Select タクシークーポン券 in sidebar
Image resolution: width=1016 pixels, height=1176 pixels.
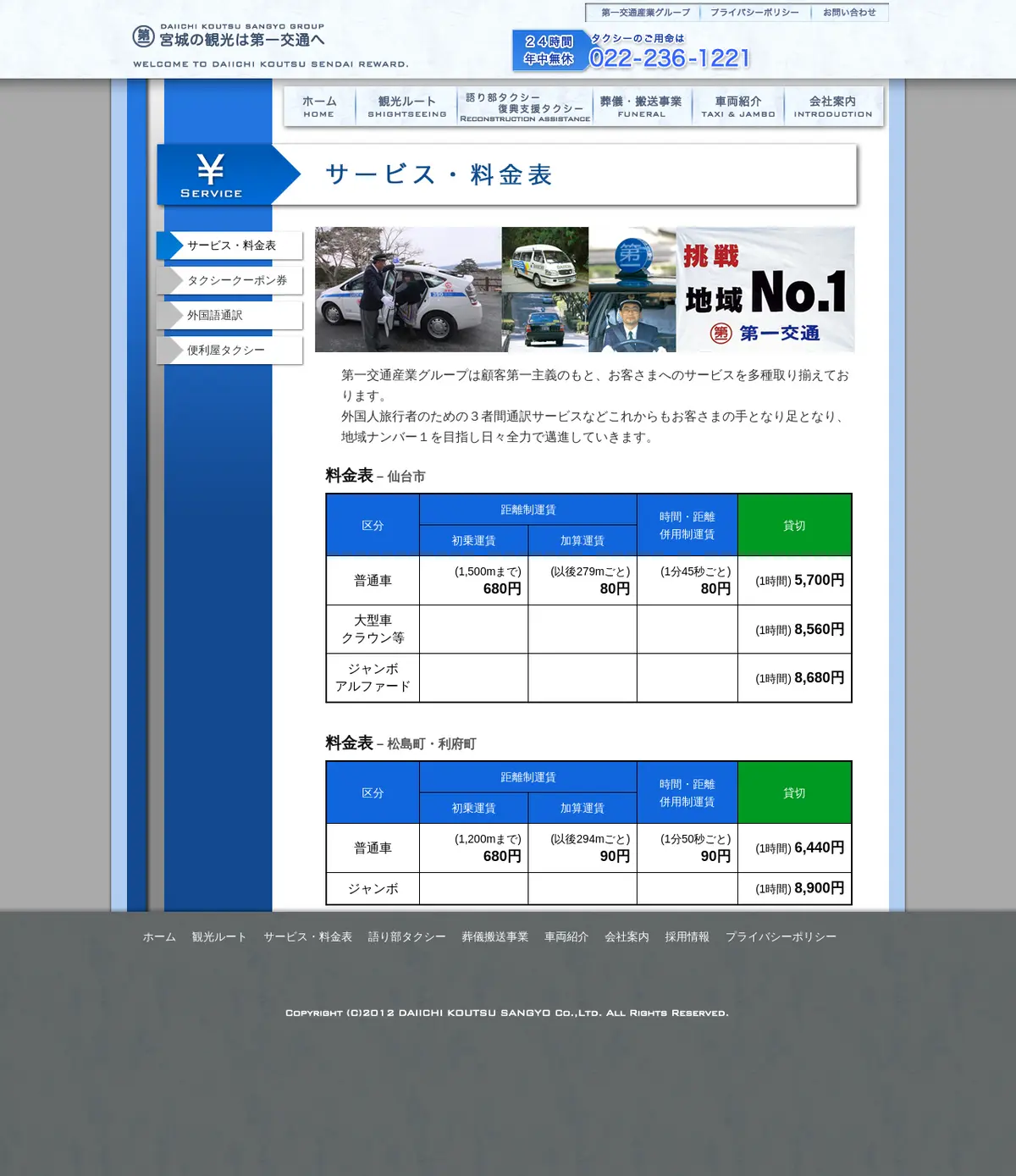click(229, 280)
